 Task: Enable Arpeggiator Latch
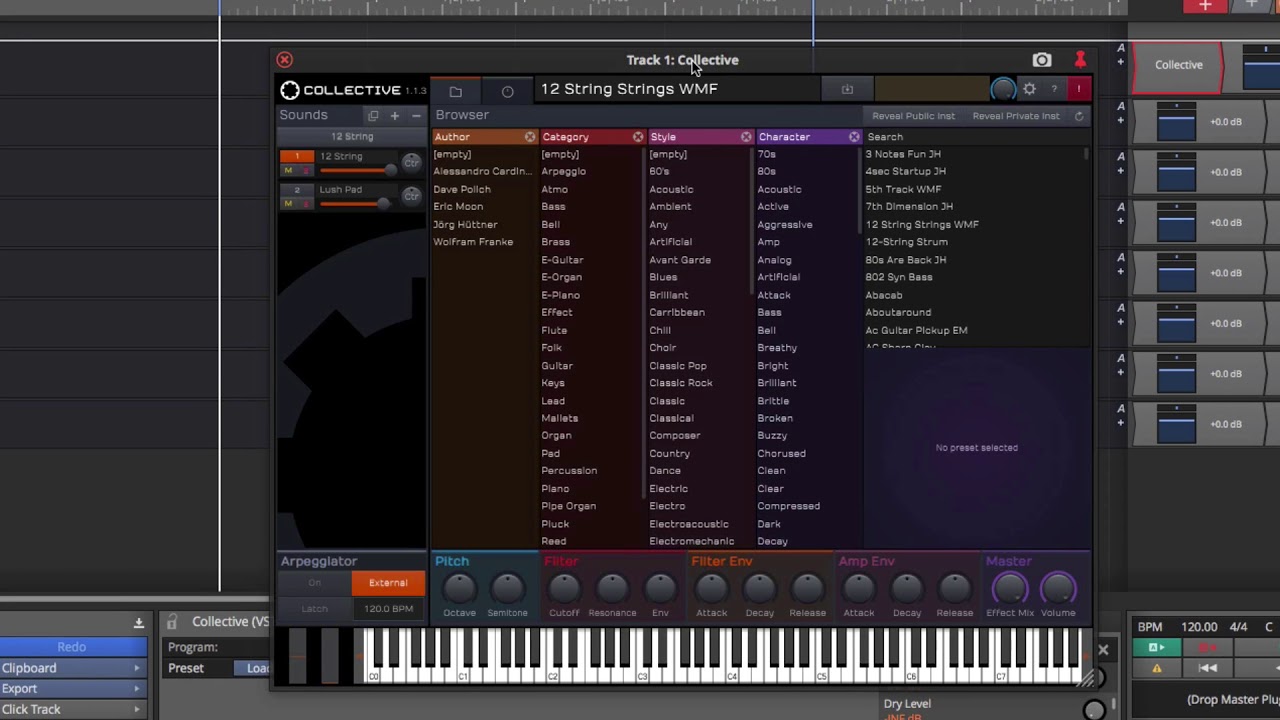point(315,609)
